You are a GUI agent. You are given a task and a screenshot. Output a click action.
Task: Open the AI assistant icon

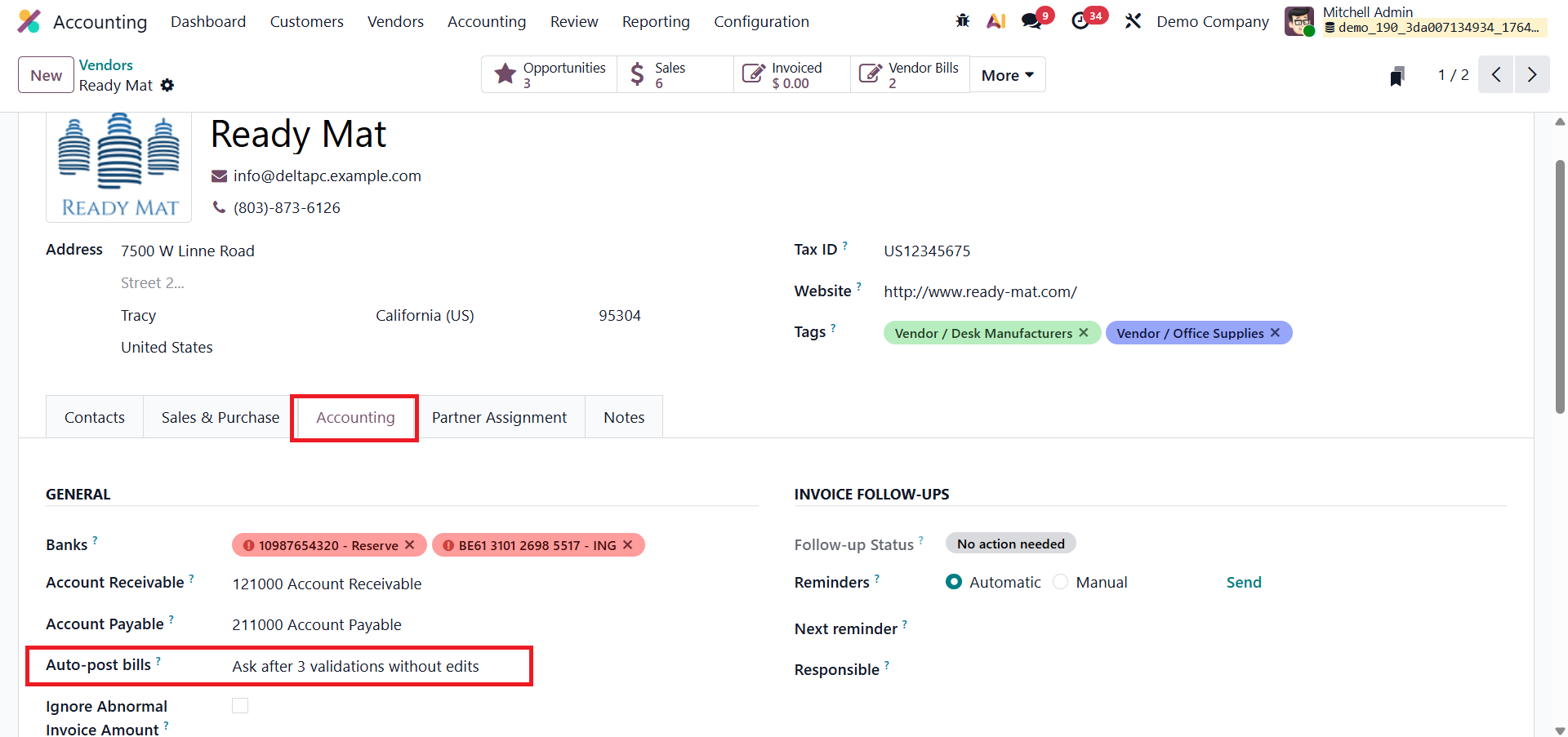(996, 21)
